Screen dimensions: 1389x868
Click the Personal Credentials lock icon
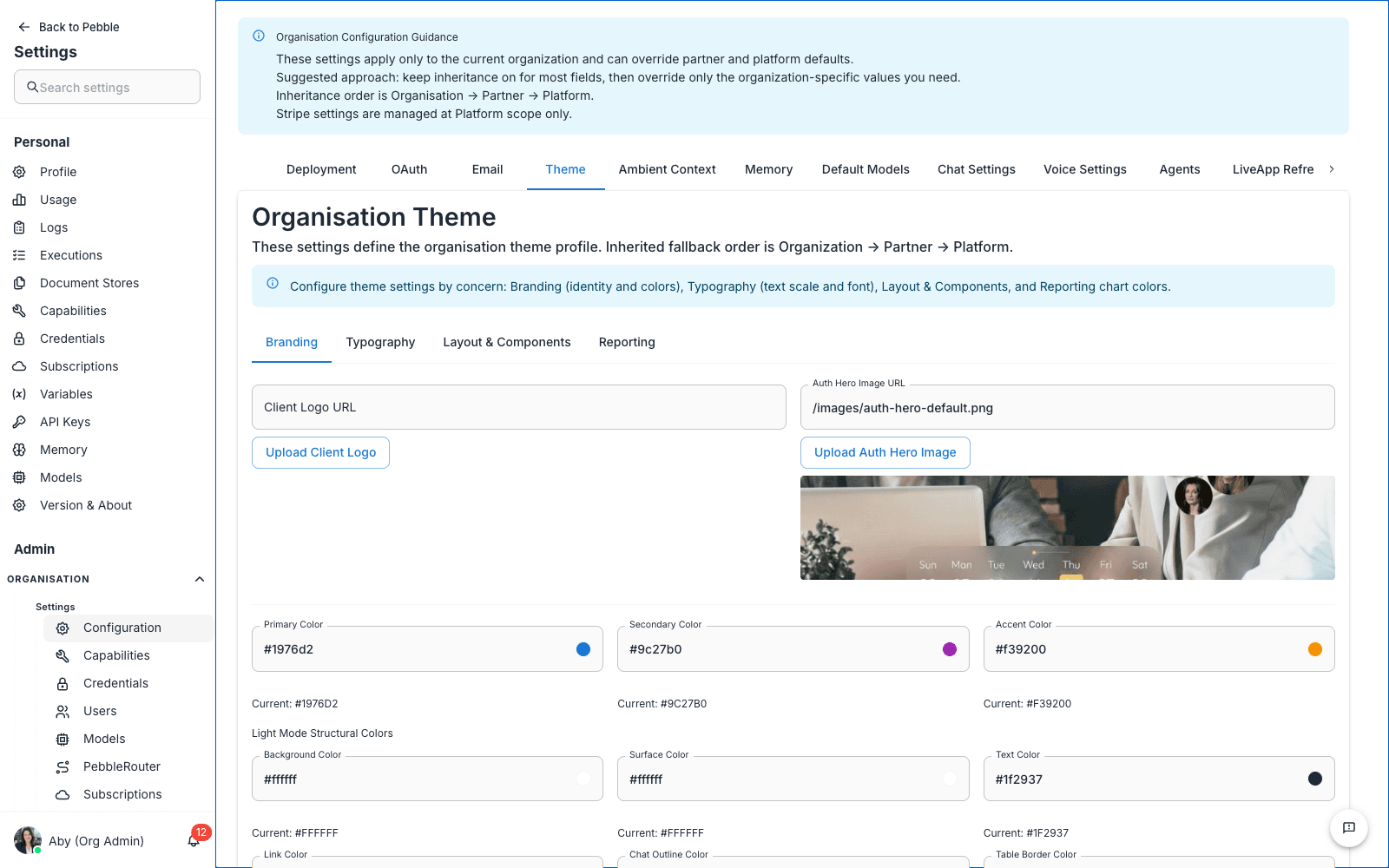tap(19, 339)
